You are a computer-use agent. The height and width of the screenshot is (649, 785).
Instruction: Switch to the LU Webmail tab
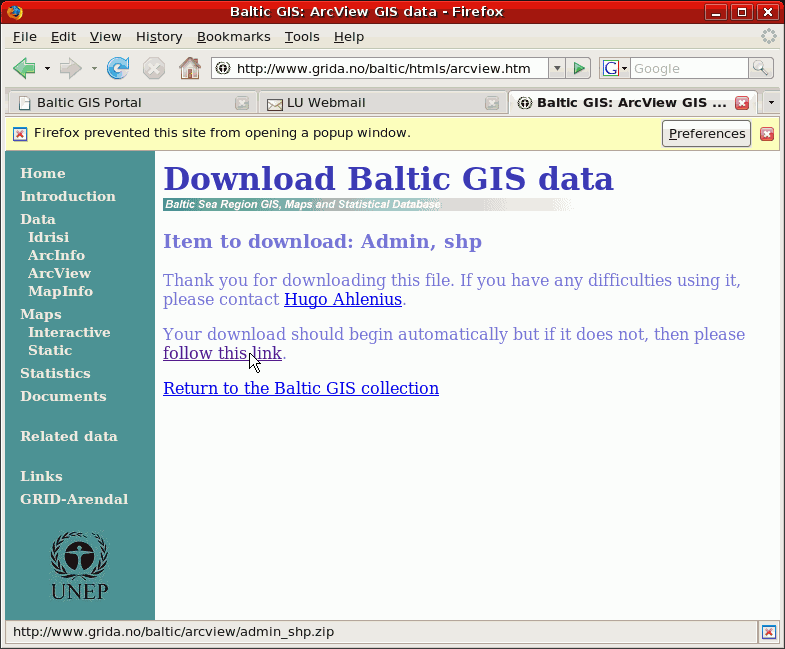(382, 103)
